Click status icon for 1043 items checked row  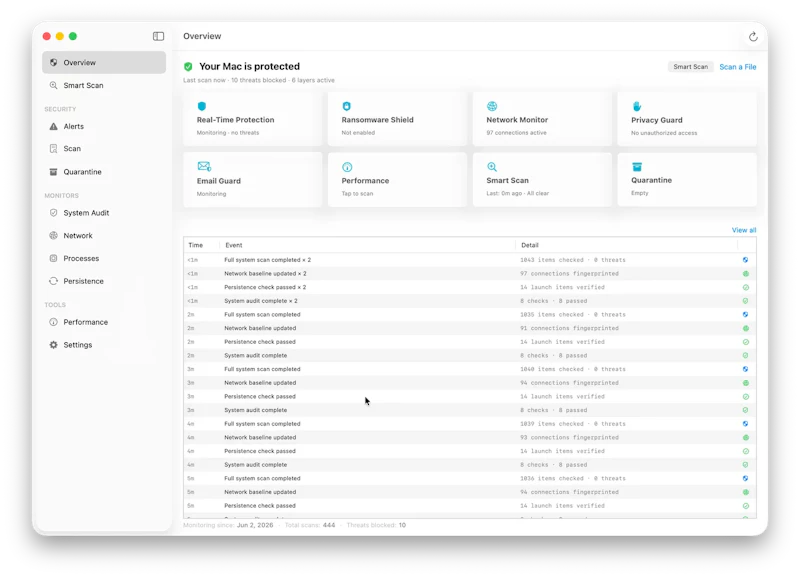[x=745, y=260]
